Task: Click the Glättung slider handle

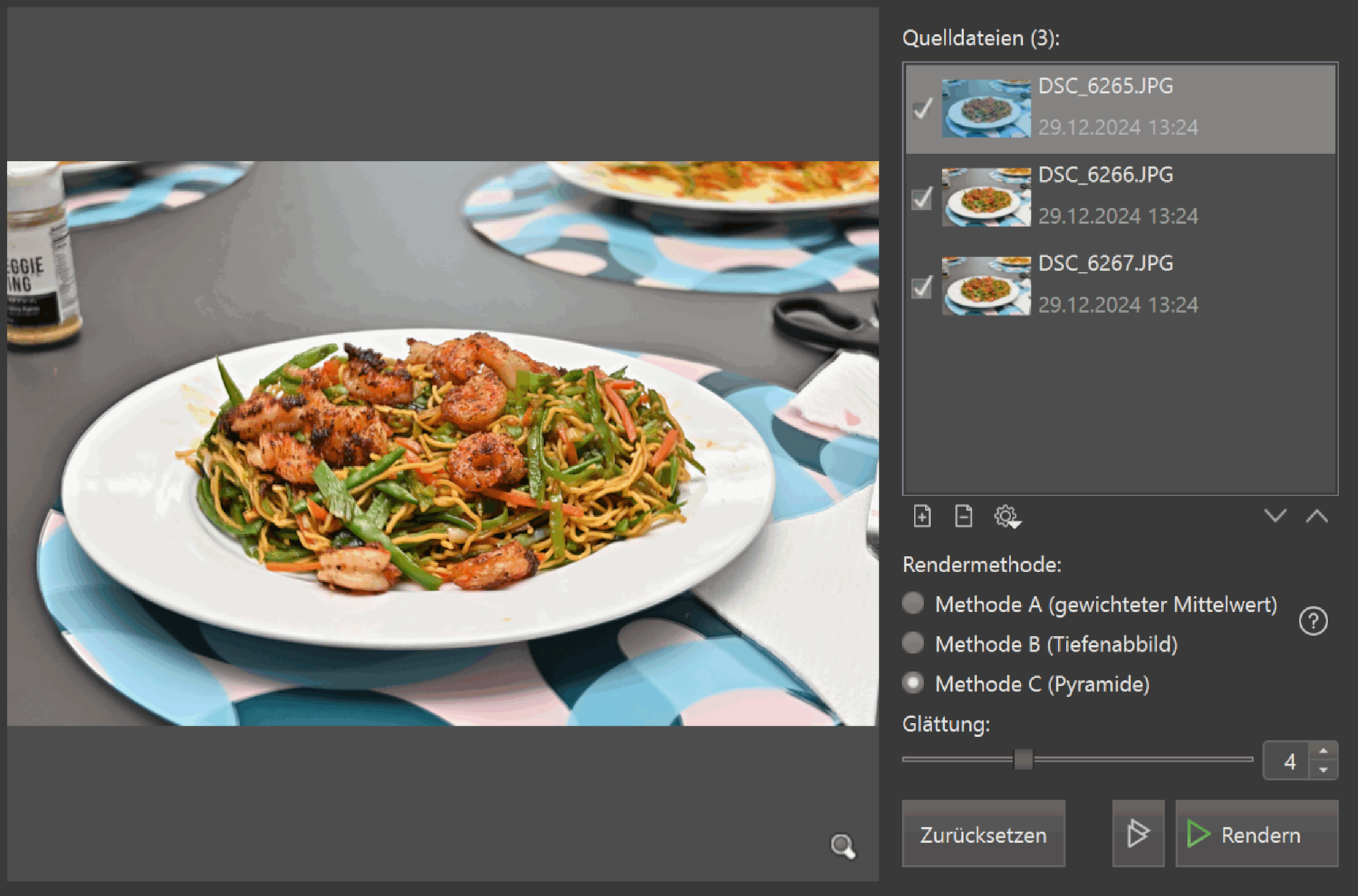Action: 1023,760
